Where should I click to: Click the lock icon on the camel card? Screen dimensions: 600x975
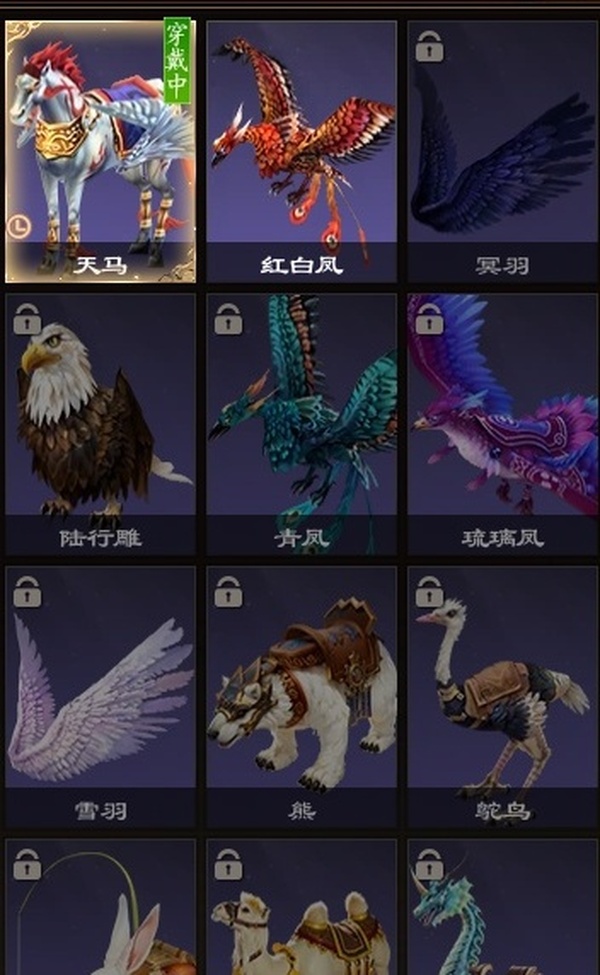(x=228, y=864)
